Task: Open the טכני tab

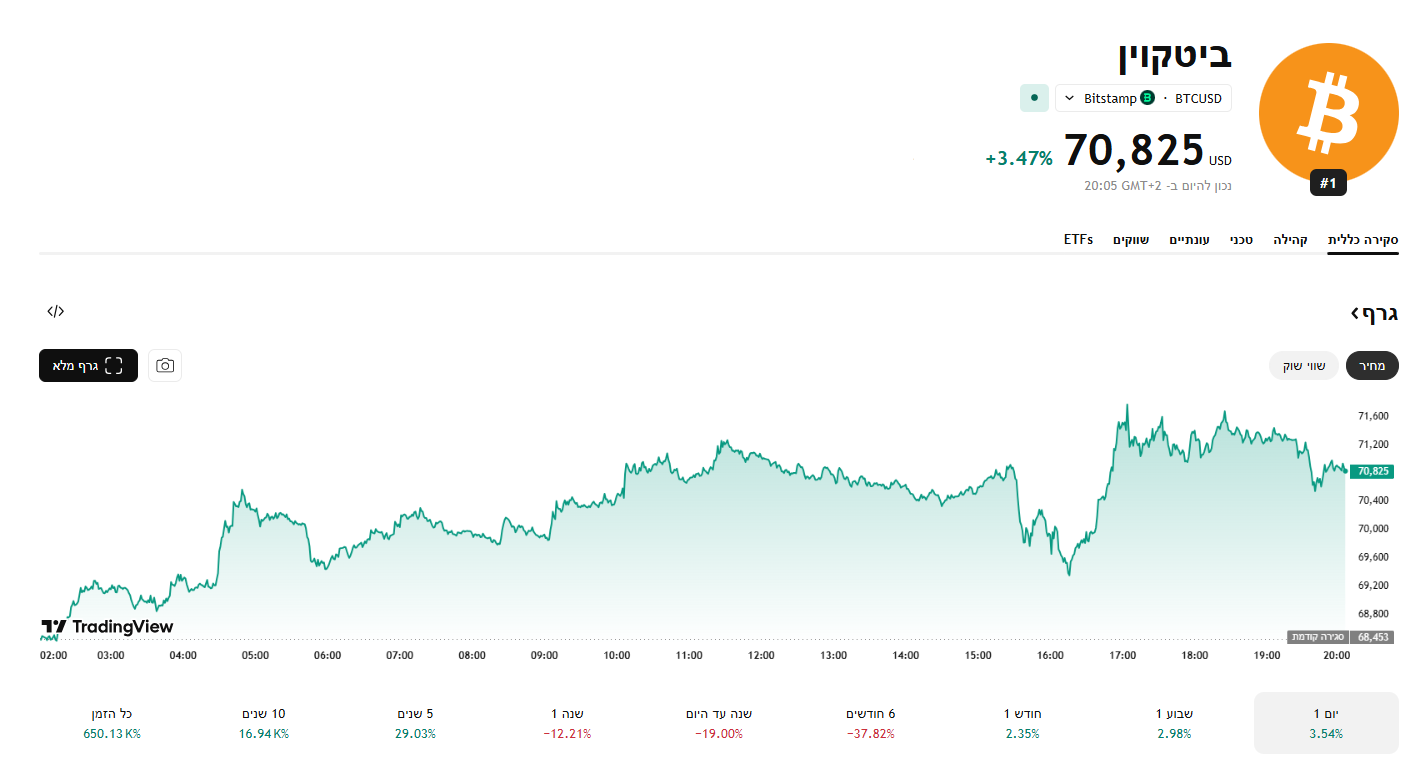Action: coord(1241,240)
